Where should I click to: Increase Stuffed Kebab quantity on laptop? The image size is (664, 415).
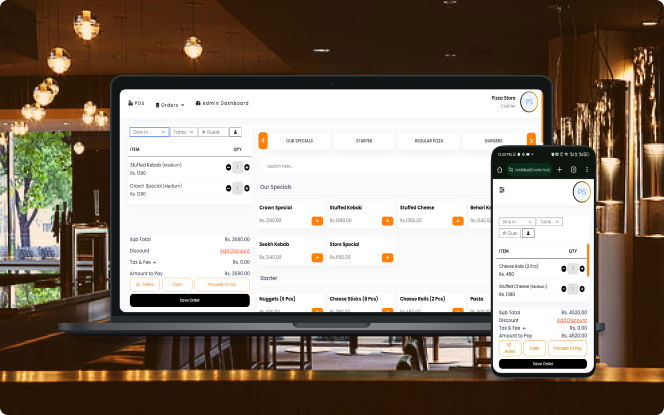[245, 166]
